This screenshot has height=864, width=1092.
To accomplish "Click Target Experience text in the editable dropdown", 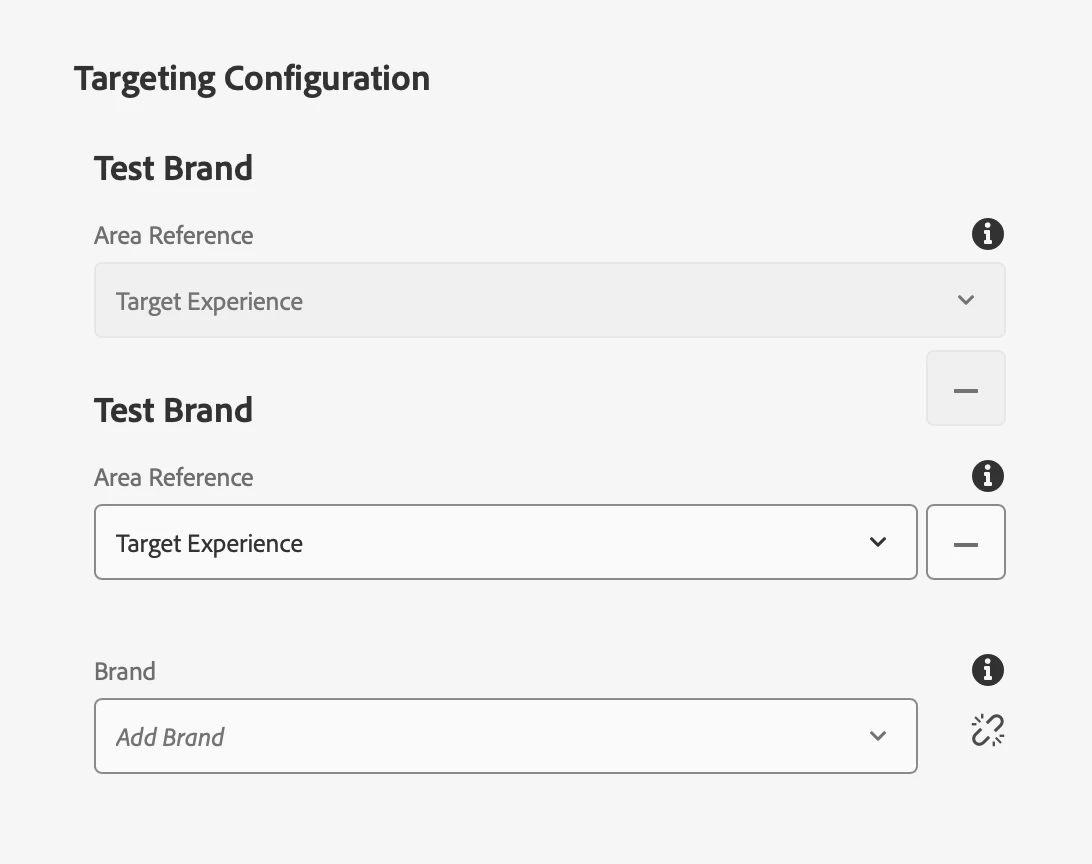I will coord(209,544).
